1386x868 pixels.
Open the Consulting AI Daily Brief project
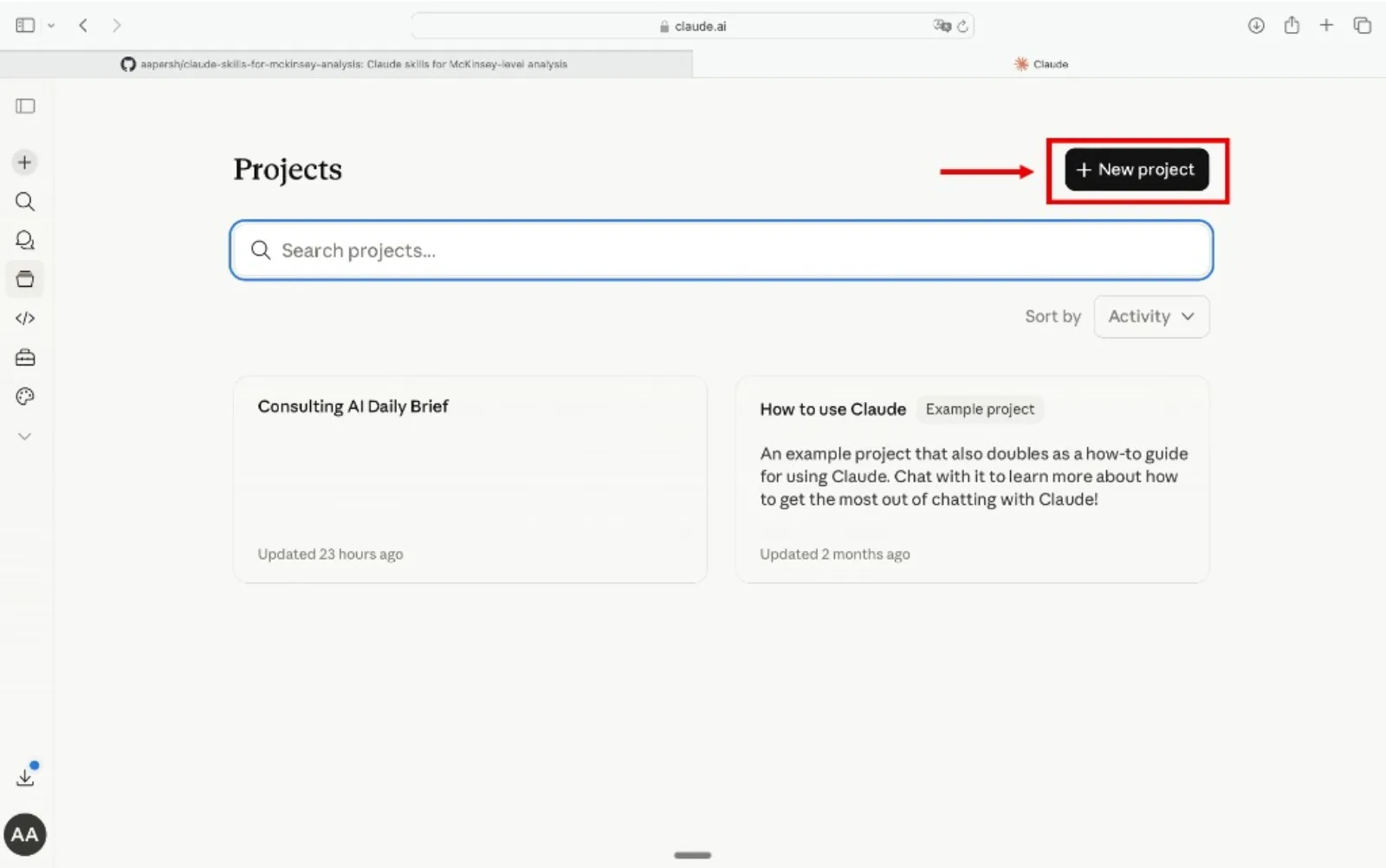pyautogui.click(x=470, y=479)
